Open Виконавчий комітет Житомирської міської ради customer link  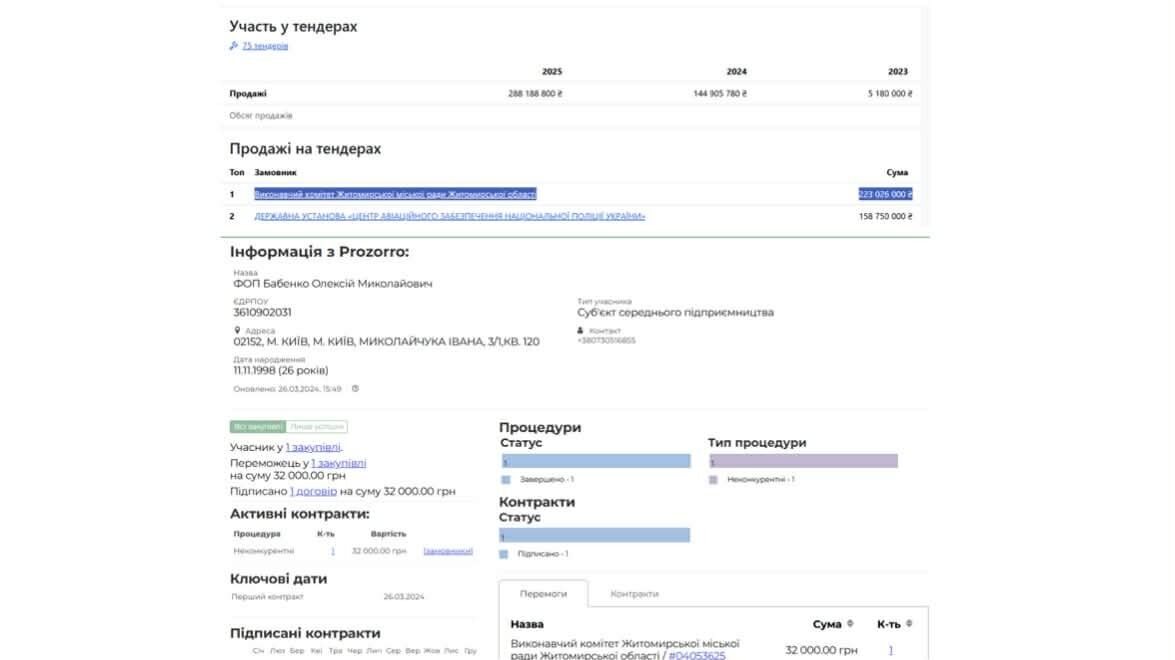tap(395, 194)
